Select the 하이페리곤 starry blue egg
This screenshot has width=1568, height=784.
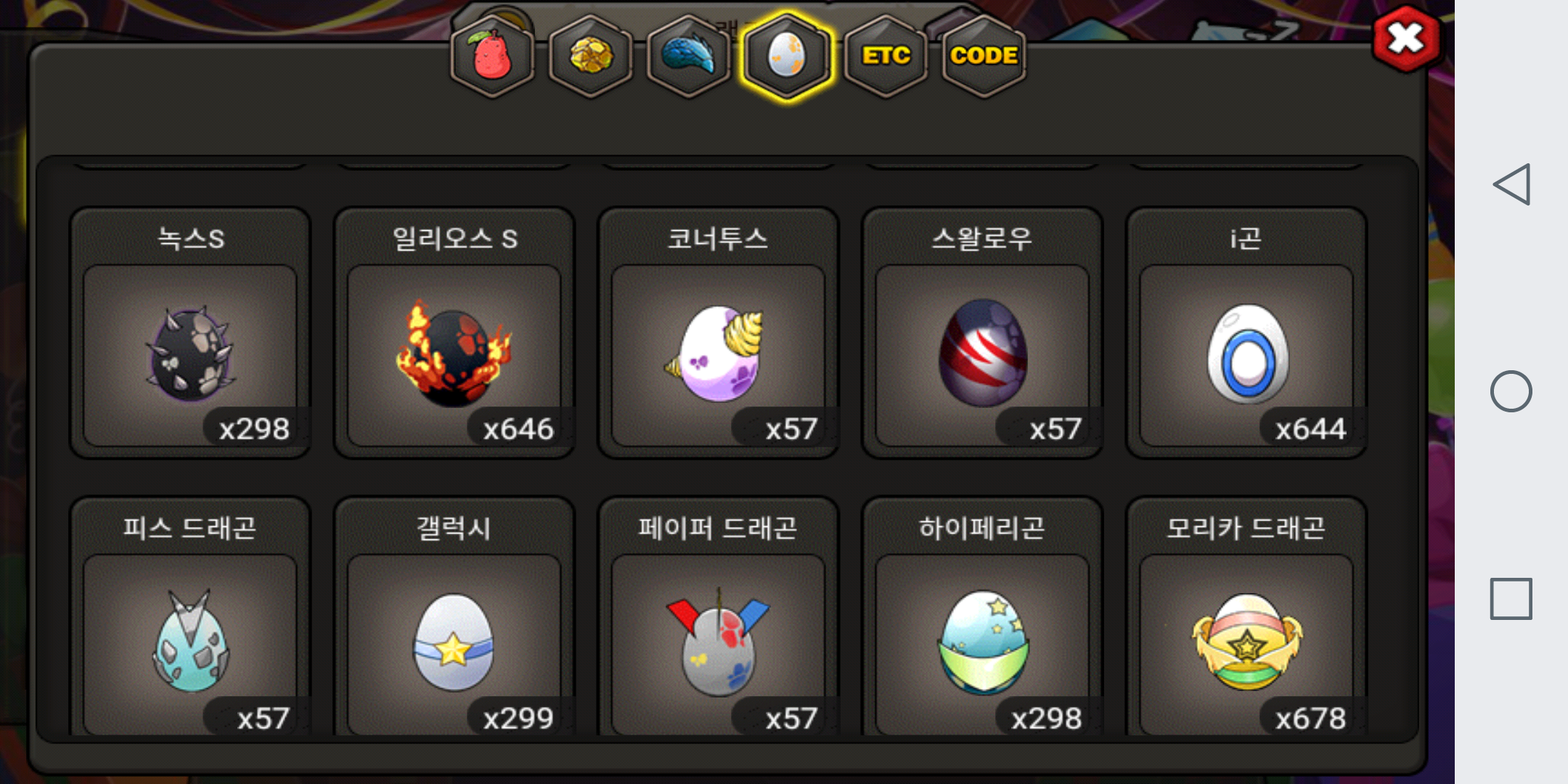coord(983,617)
